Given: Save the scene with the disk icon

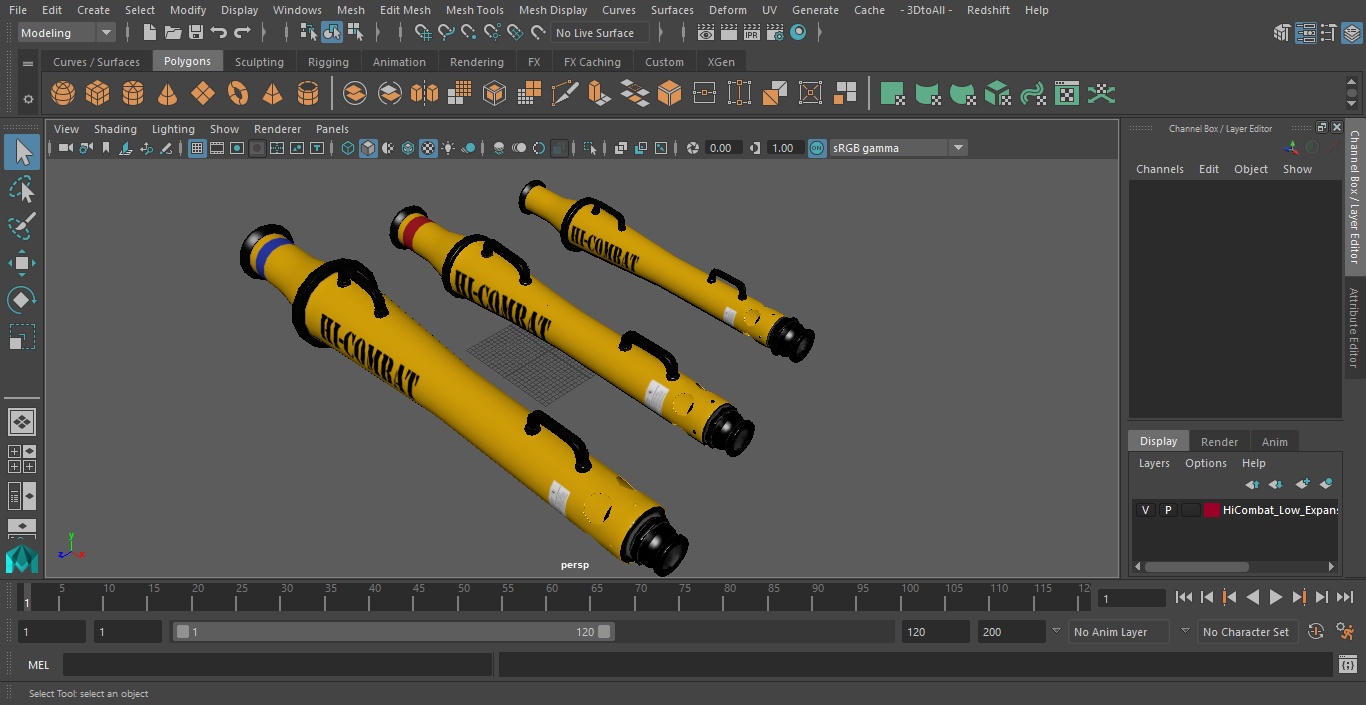Looking at the screenshot, I should (x=196, y=33).
